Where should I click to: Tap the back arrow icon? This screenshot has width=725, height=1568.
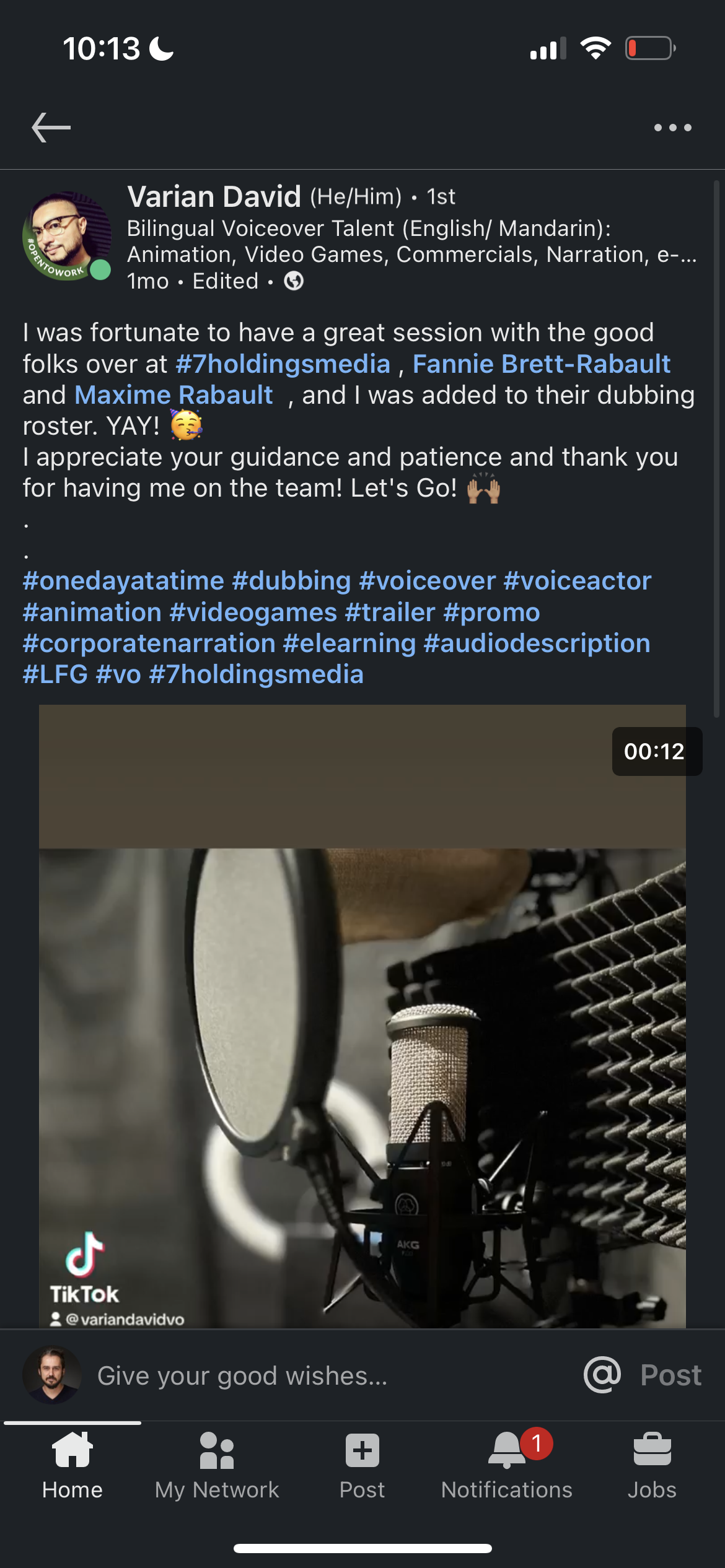point(51,128)
